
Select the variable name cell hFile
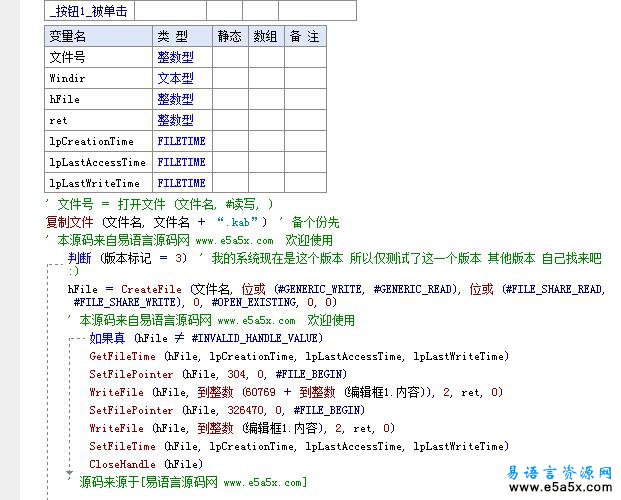click(99, 99)
